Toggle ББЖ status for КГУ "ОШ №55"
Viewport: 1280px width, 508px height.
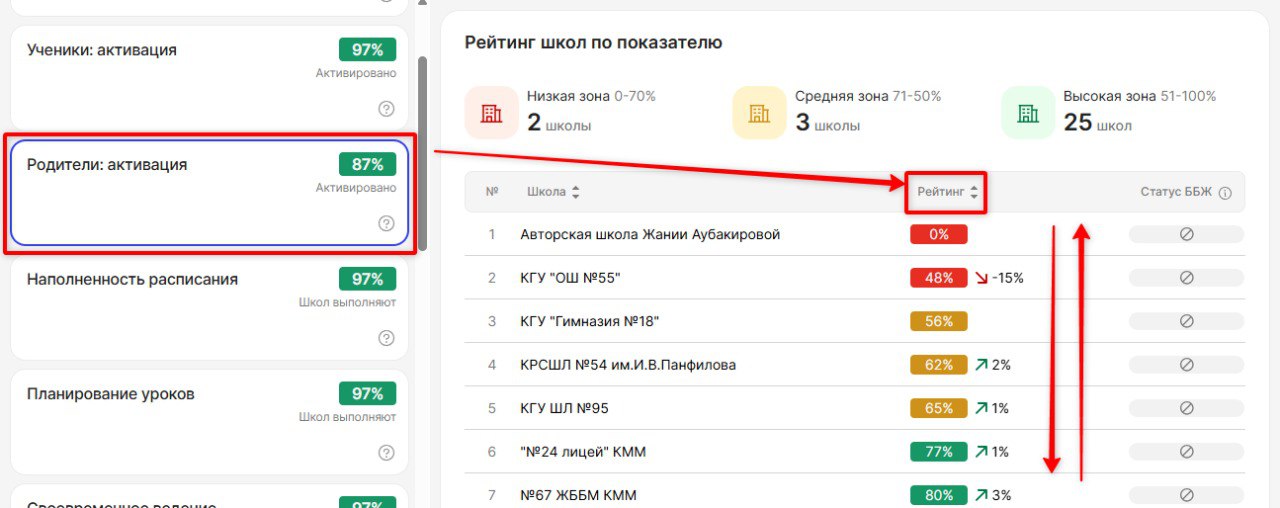pyautogui.click(x=1186, y=278)
